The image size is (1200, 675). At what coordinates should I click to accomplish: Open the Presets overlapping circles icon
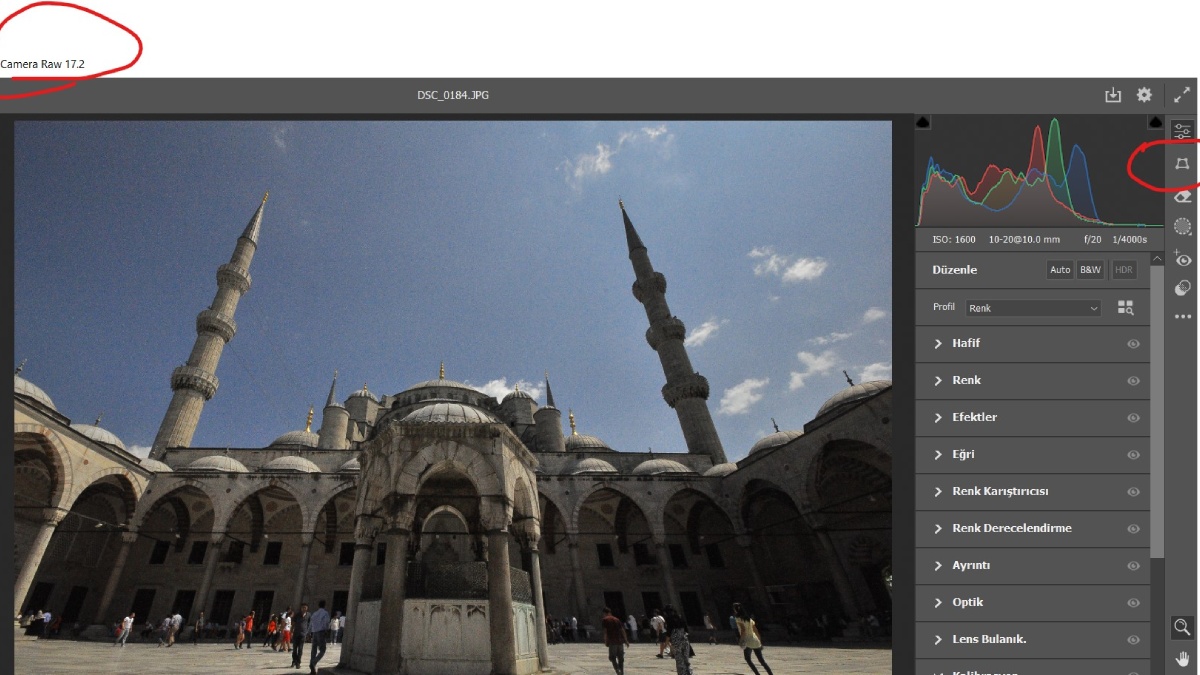(x=1182, y=288)
